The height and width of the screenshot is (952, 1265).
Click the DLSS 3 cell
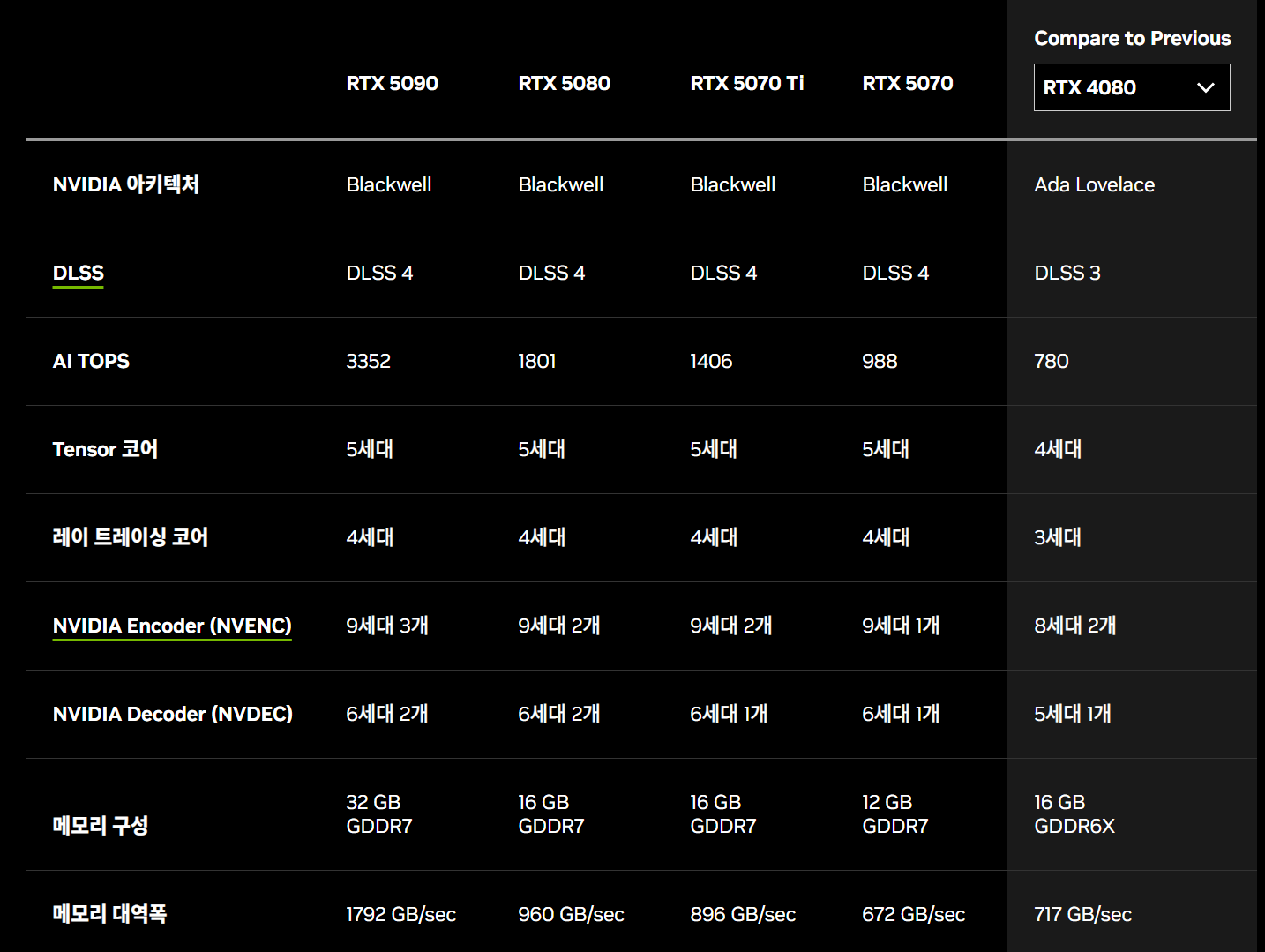1067,273
